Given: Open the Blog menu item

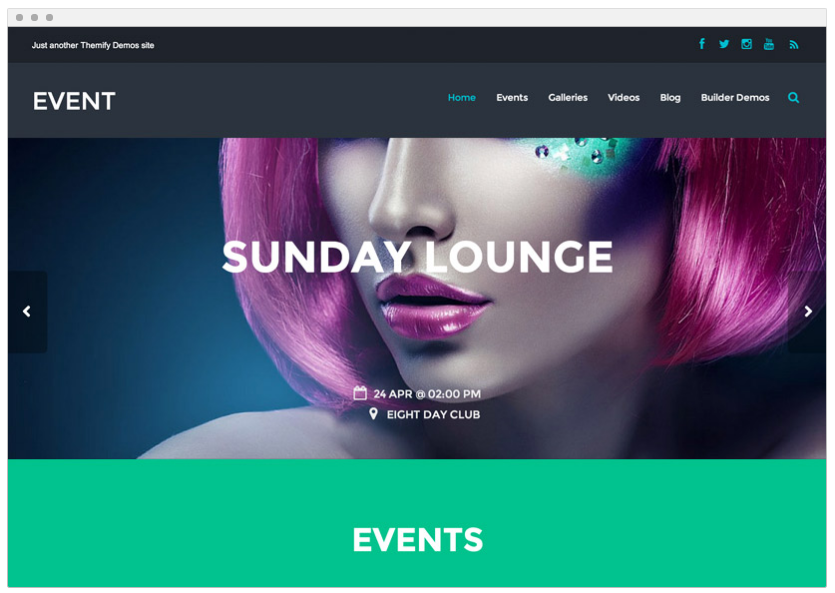Looking at the screenshot, I should [x=670, y=97].
